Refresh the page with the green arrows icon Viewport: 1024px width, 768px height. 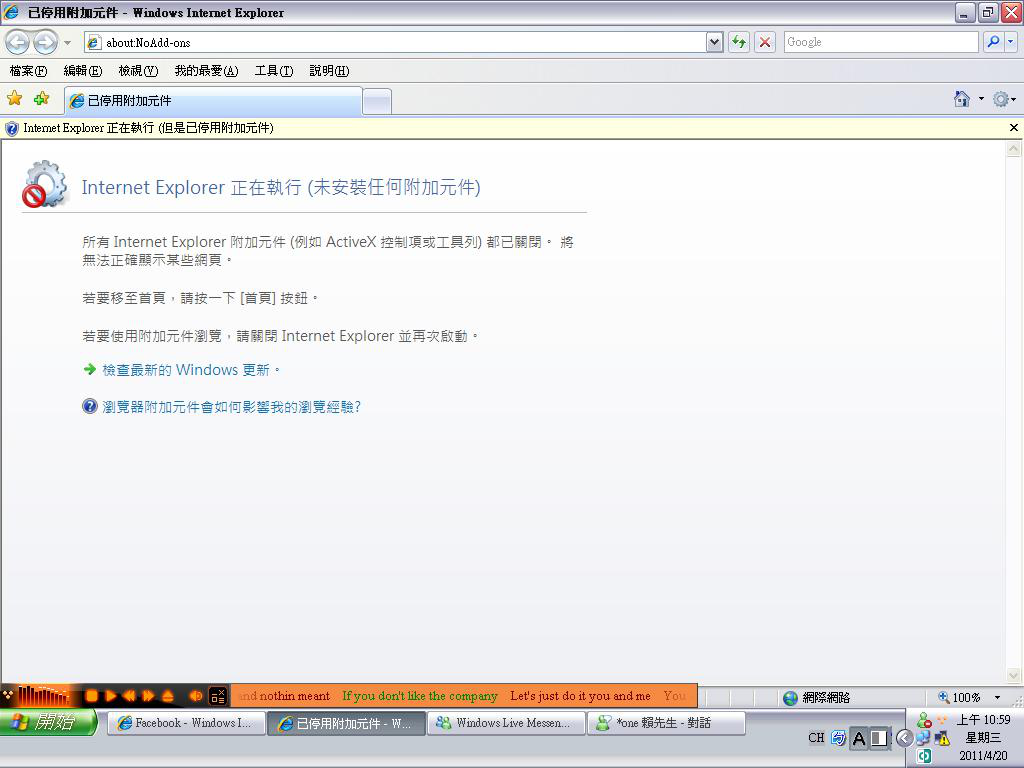[x=739, y=42]
